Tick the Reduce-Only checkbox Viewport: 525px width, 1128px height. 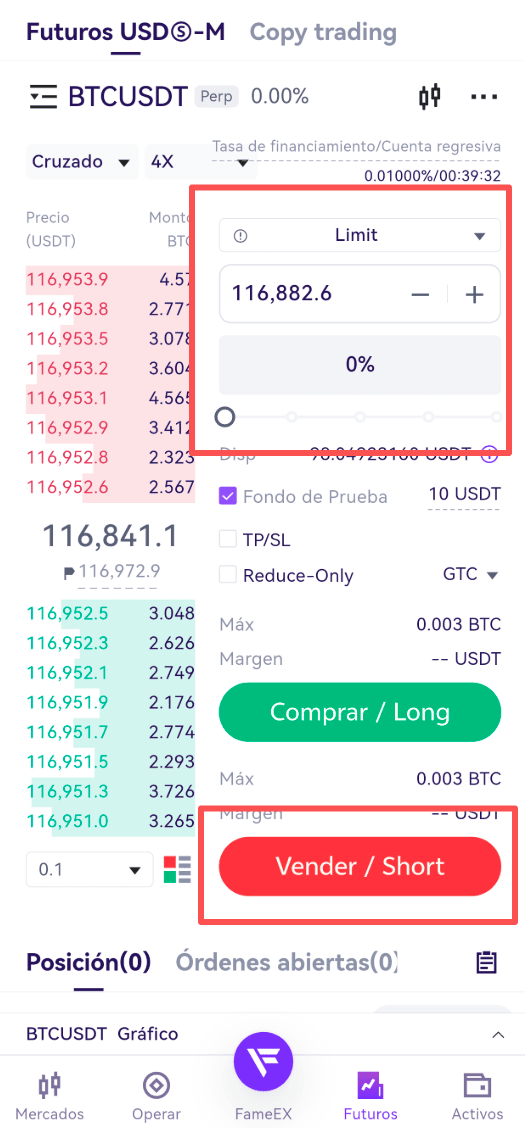(228, 575)
